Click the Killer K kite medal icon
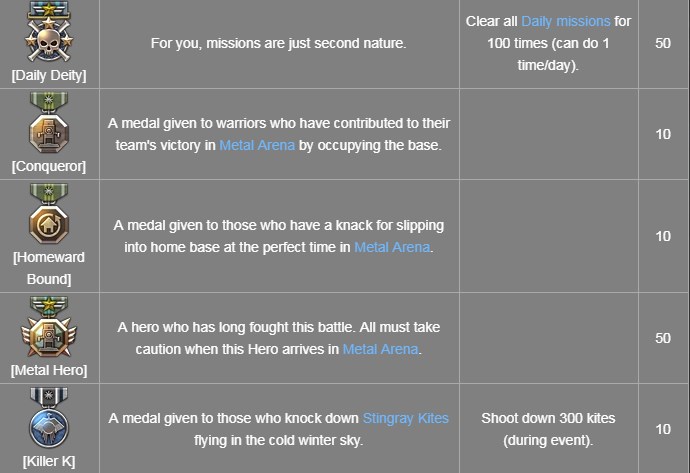The width and height of the screenshot is (690, 473). pos(48,419)
